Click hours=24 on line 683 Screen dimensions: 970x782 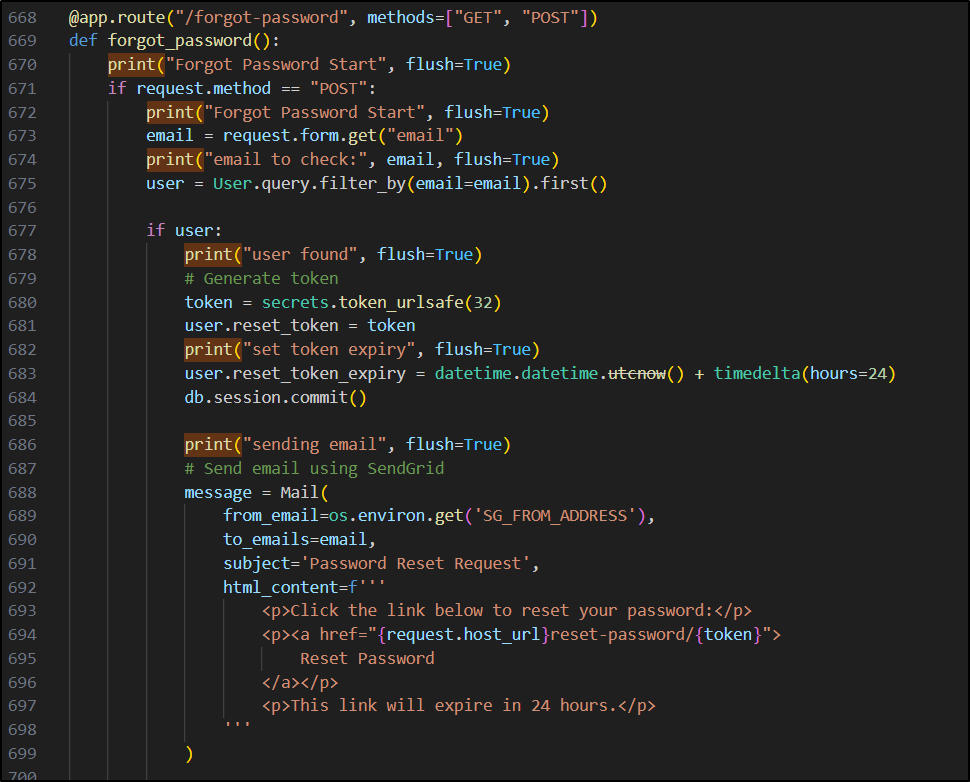click(x=849, y=374)
